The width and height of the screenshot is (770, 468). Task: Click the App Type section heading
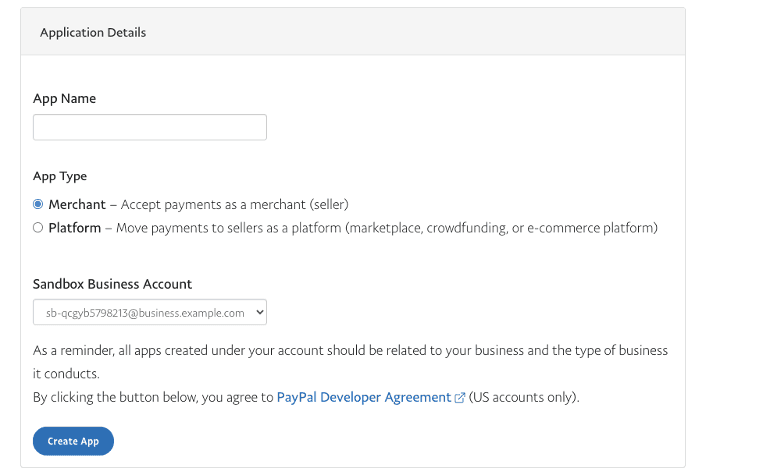coord(60,176)
